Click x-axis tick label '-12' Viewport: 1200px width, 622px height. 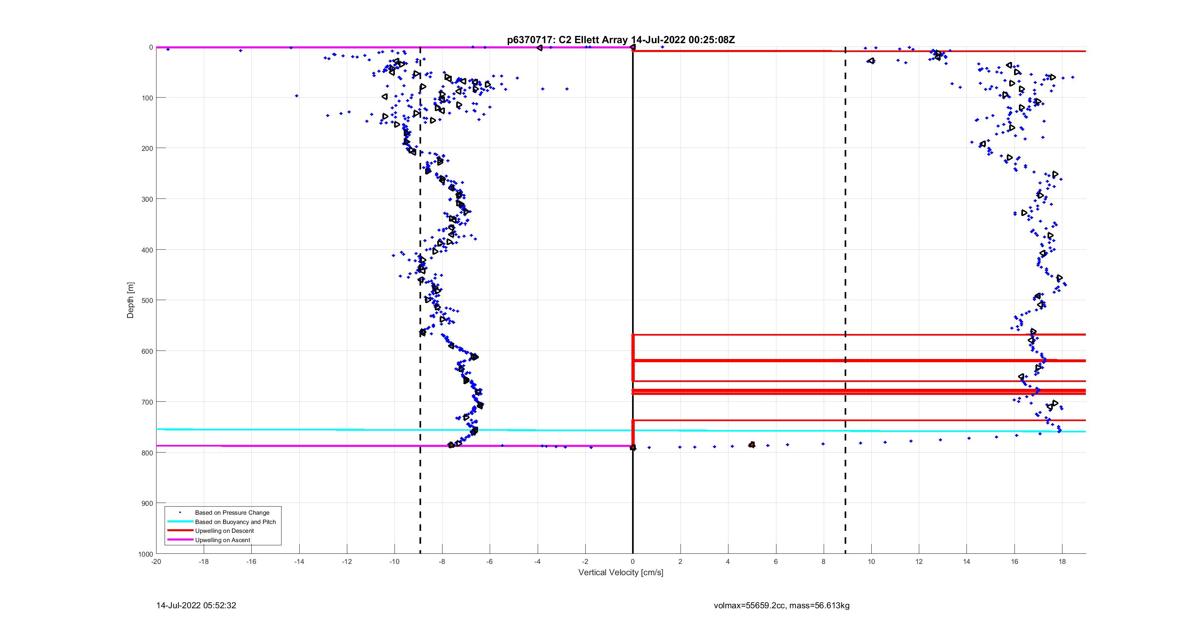point(347,561)
